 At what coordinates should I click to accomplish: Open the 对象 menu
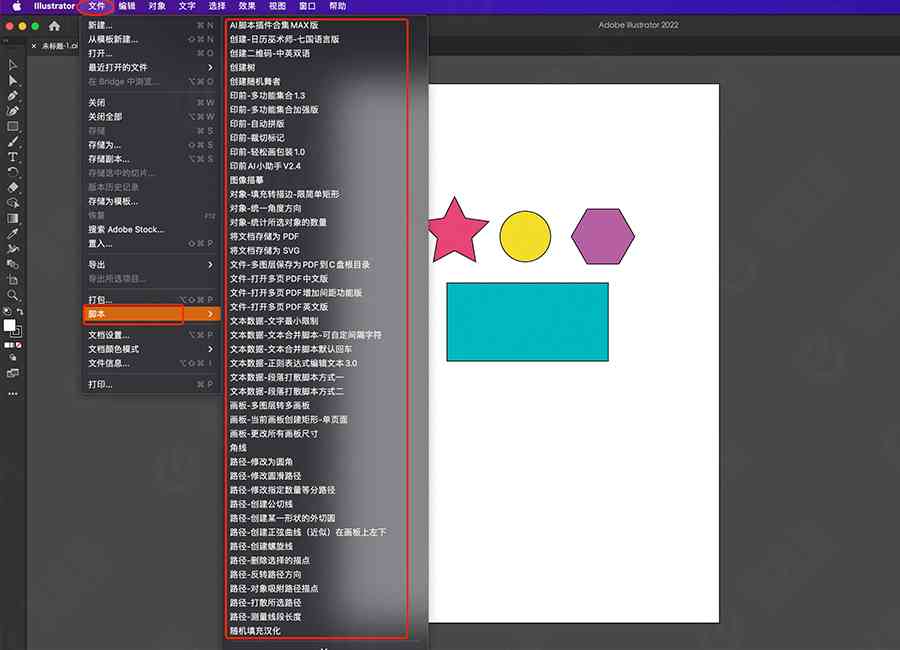tap(157, 6)
